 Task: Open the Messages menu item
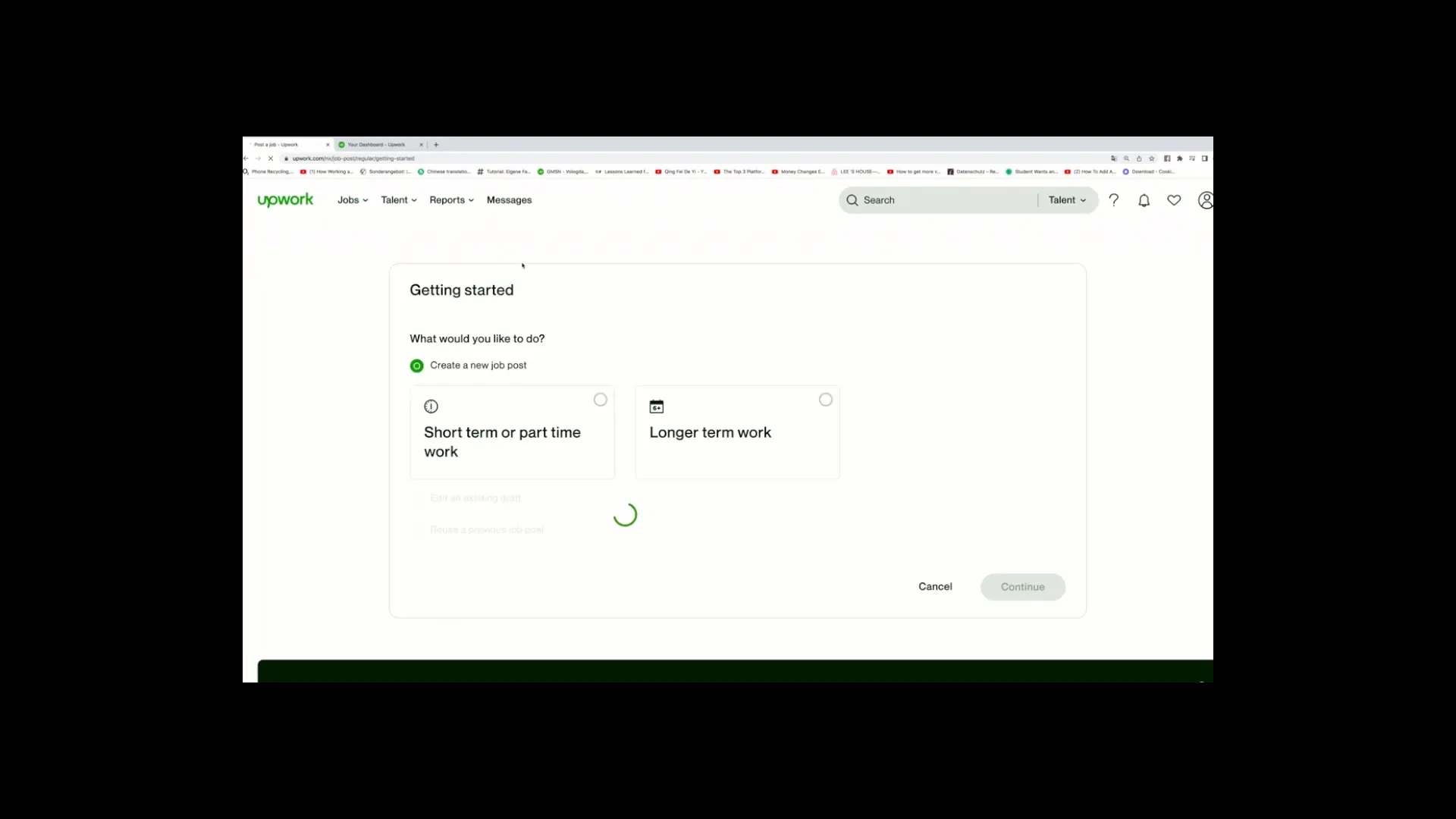(509, 199)
